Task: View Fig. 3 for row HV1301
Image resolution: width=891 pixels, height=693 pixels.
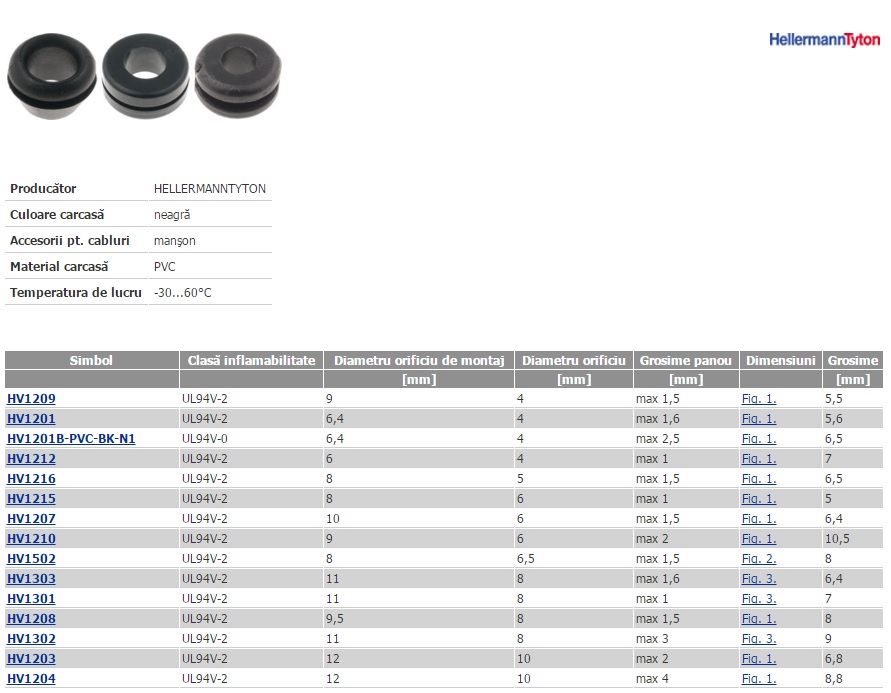Action: tap(759, 599)
